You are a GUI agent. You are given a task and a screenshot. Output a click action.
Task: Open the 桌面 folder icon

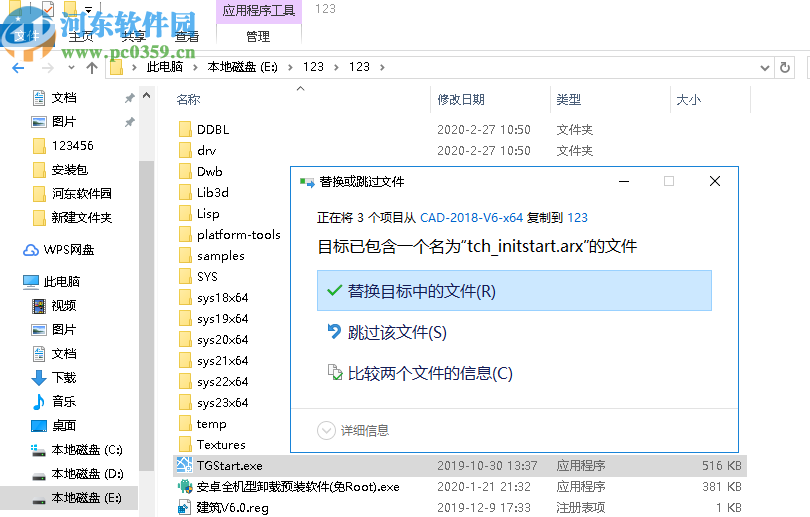pyautogui.click(x=39, y=426)
